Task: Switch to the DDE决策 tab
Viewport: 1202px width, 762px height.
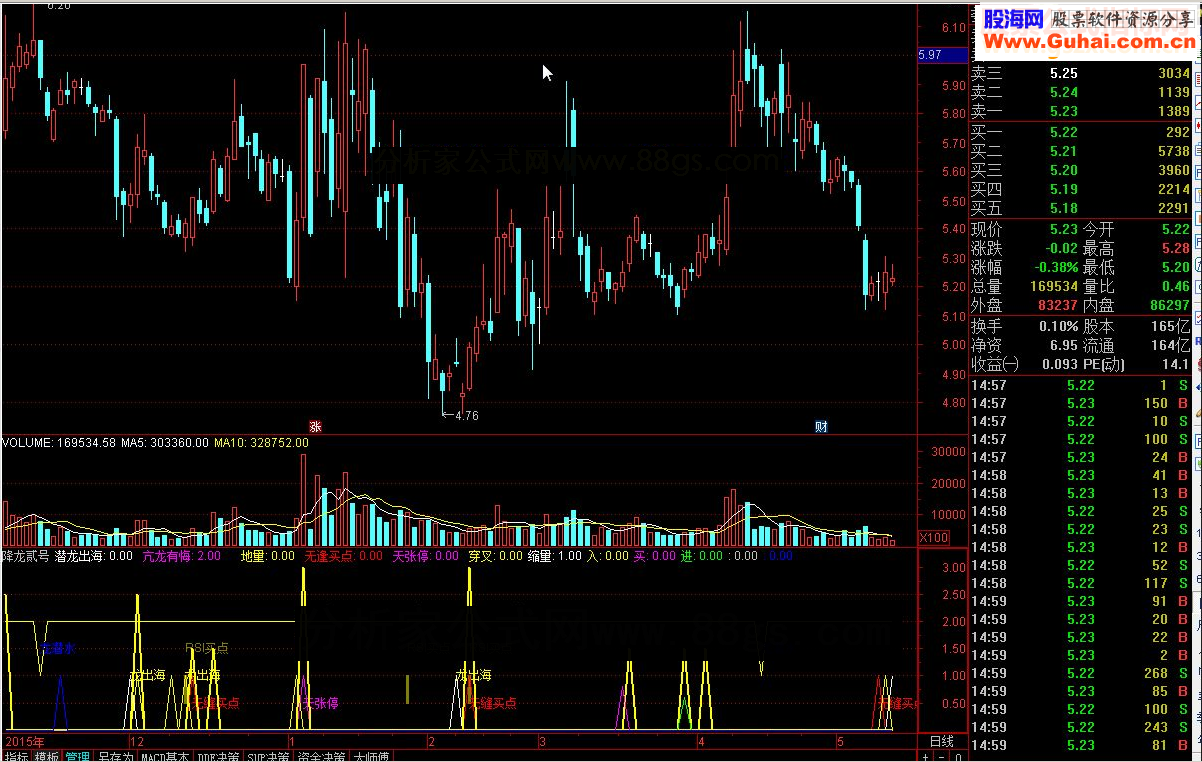Action: tap(219, 757)
